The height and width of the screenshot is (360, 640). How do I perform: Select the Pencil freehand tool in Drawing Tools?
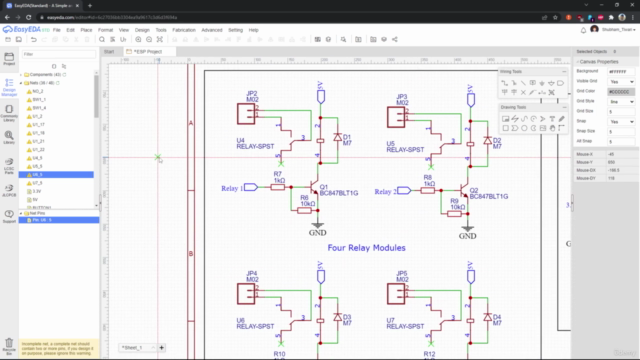tap(562, 119)
